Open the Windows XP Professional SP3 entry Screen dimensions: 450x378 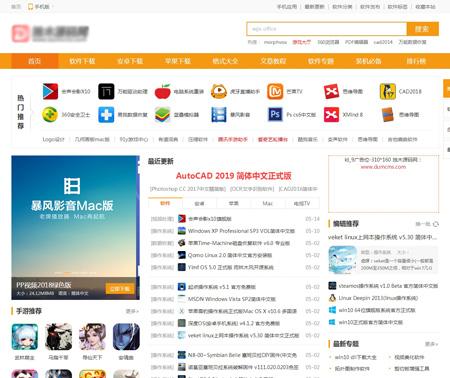241,231
